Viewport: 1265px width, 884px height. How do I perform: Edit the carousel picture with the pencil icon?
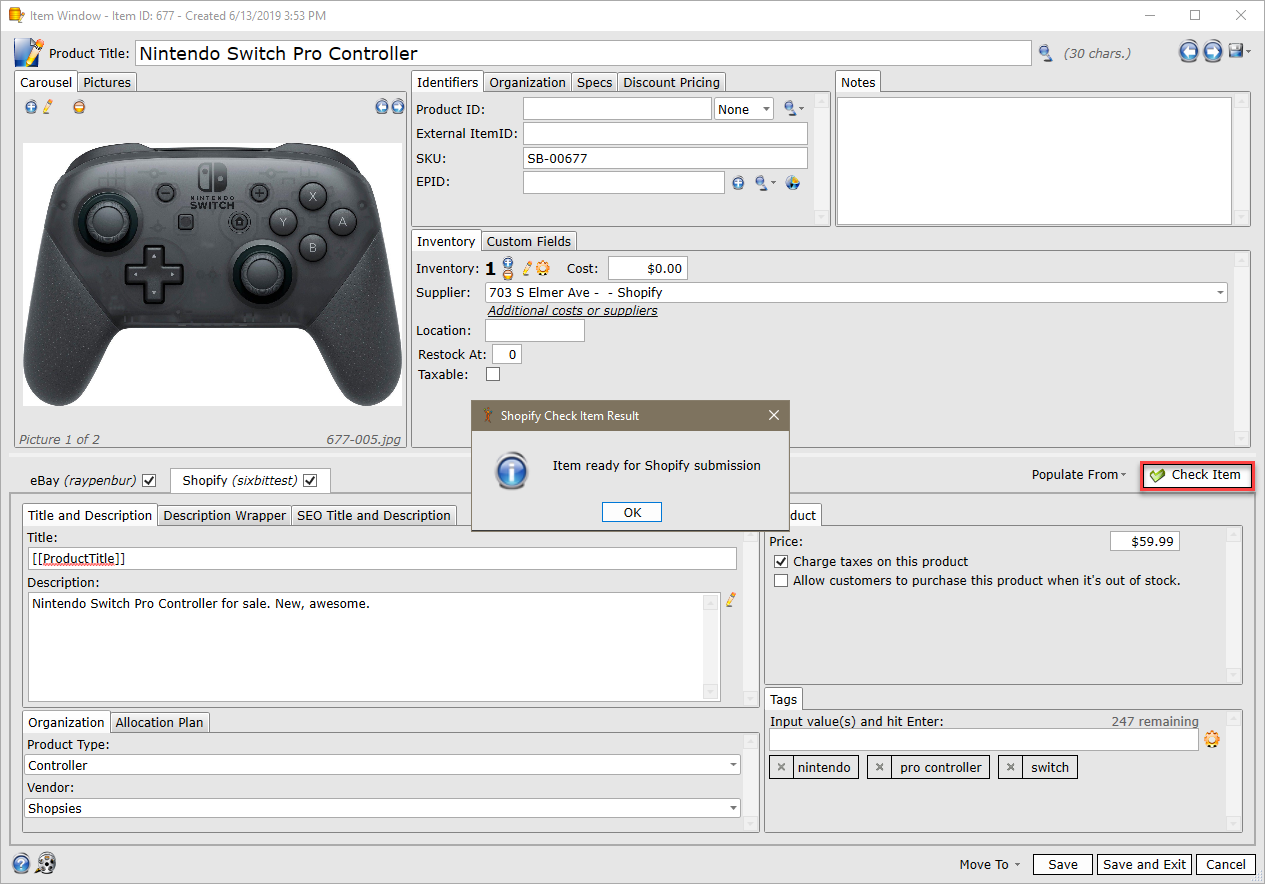tap(47, 106)
